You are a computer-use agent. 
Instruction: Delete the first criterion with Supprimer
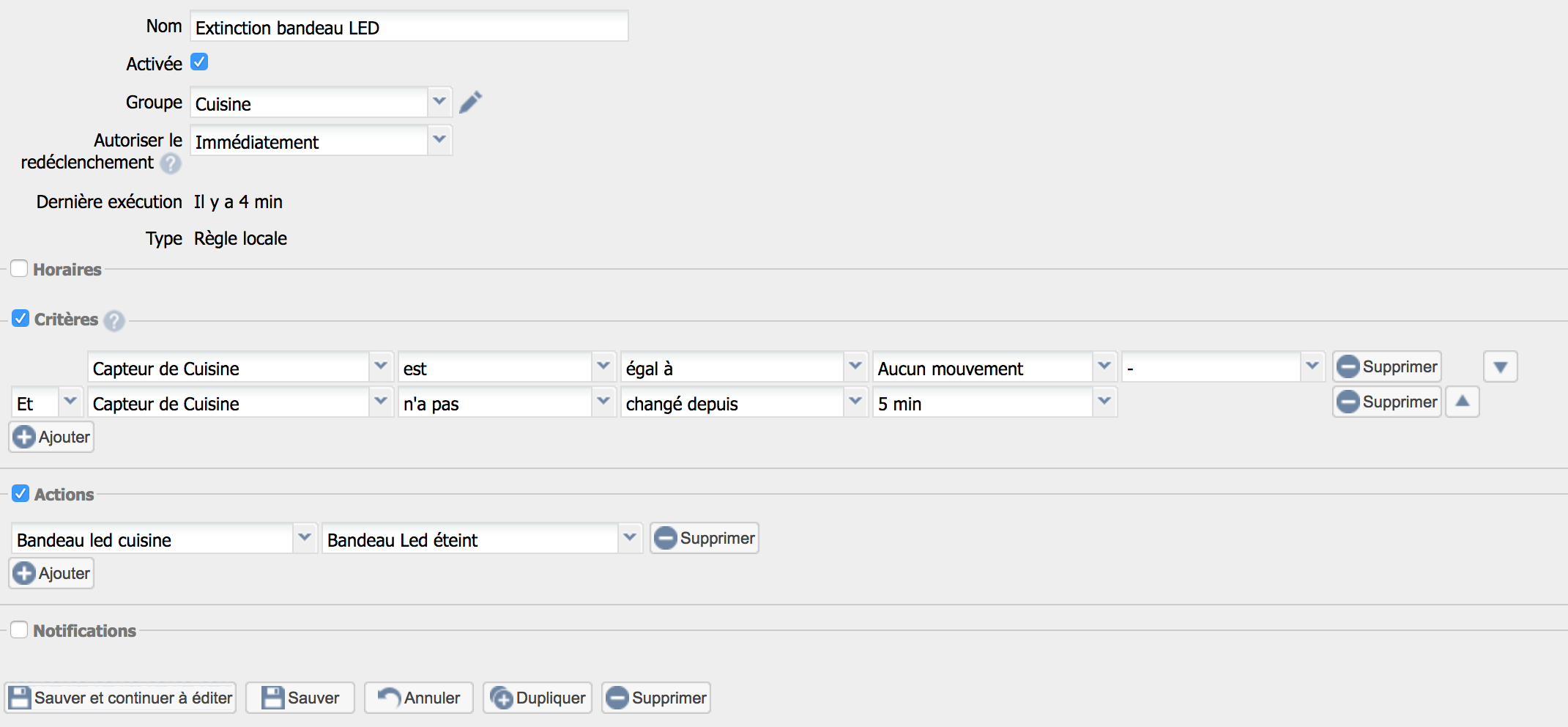click(1386, 366)
